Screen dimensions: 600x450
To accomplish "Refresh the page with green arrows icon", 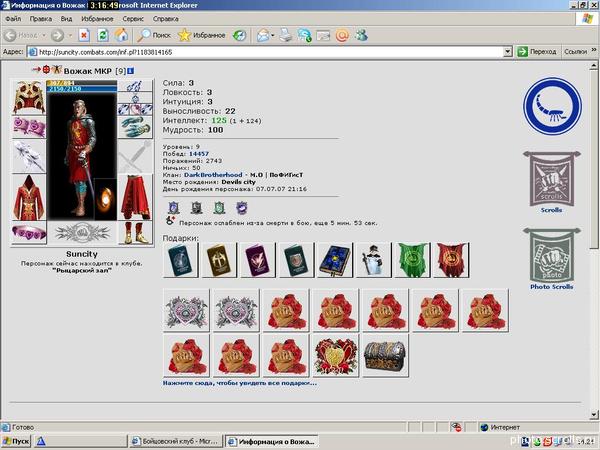I will [x=103, y=35].
